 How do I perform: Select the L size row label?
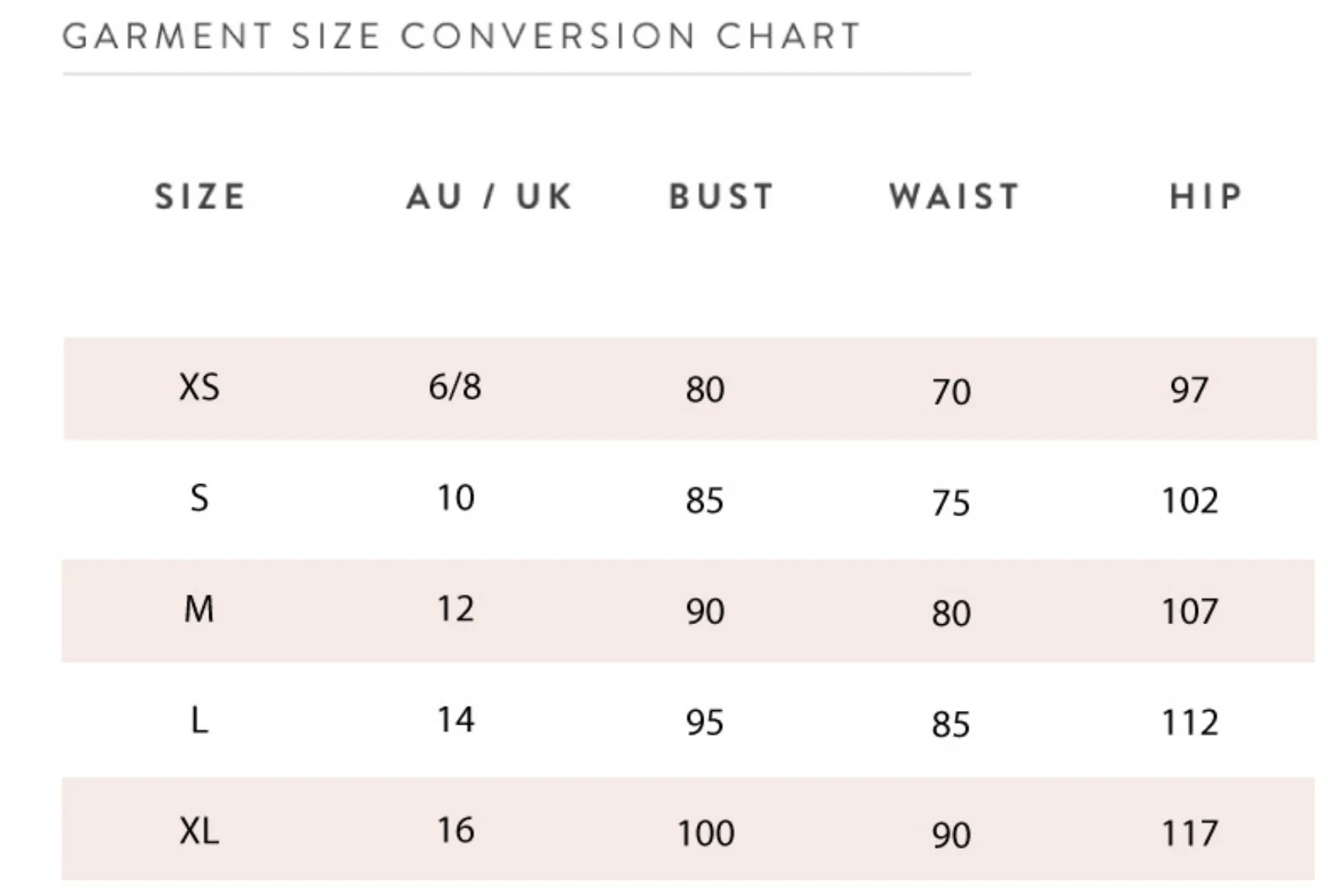(199, 720)
